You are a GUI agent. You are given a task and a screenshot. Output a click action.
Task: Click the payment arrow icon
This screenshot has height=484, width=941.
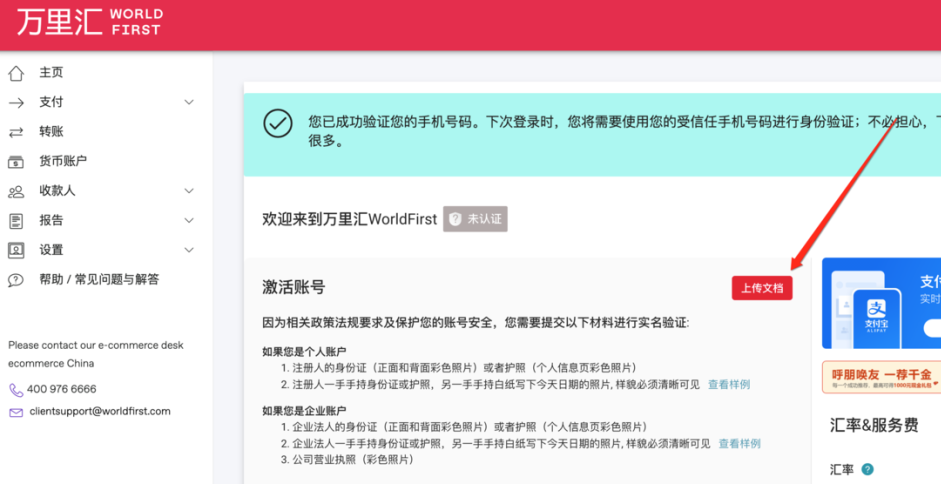16,102
